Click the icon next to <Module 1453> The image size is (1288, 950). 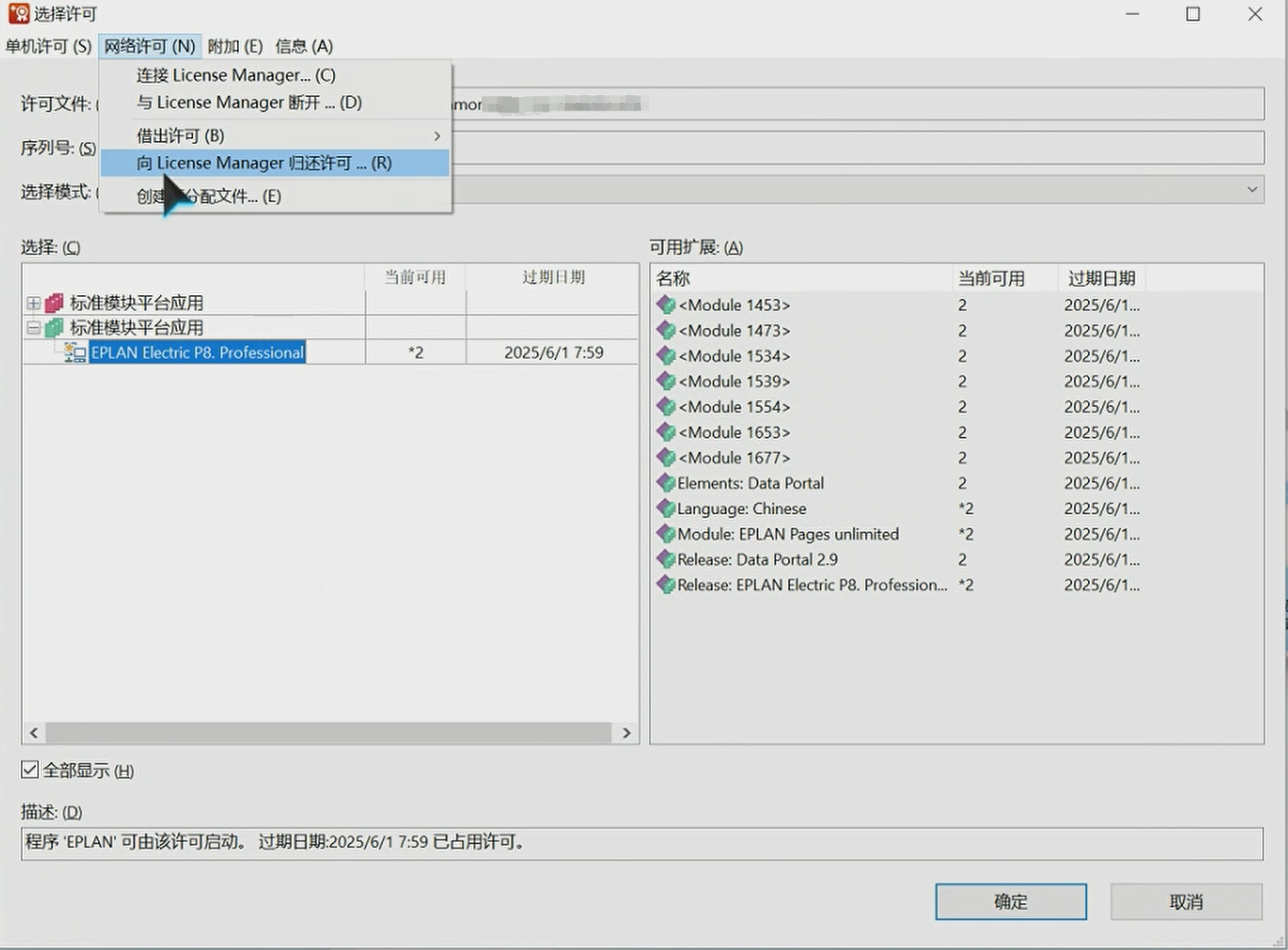pyautogui.click(x=666, y=305)
